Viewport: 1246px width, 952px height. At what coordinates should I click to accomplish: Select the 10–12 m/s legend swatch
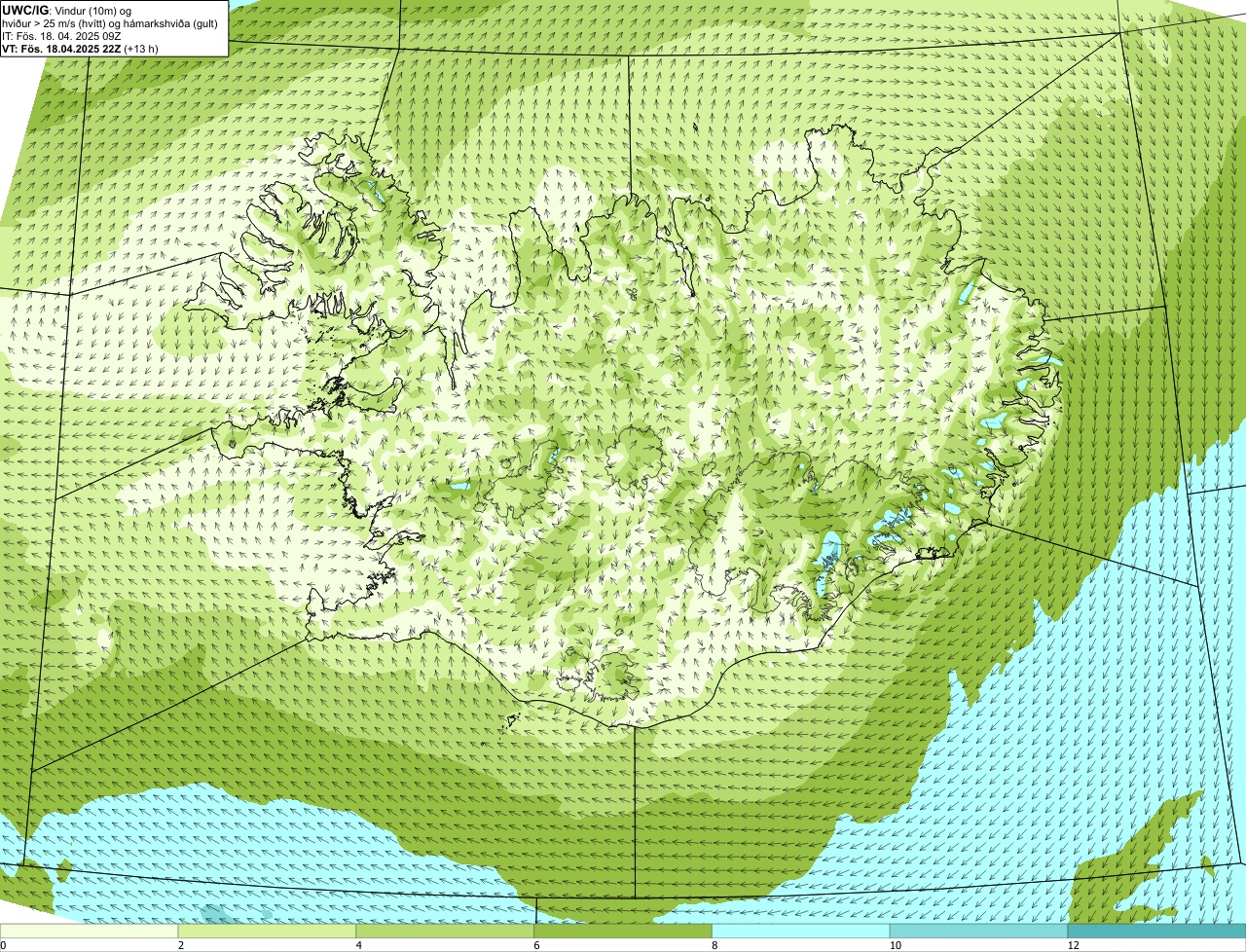coord(979,931)
